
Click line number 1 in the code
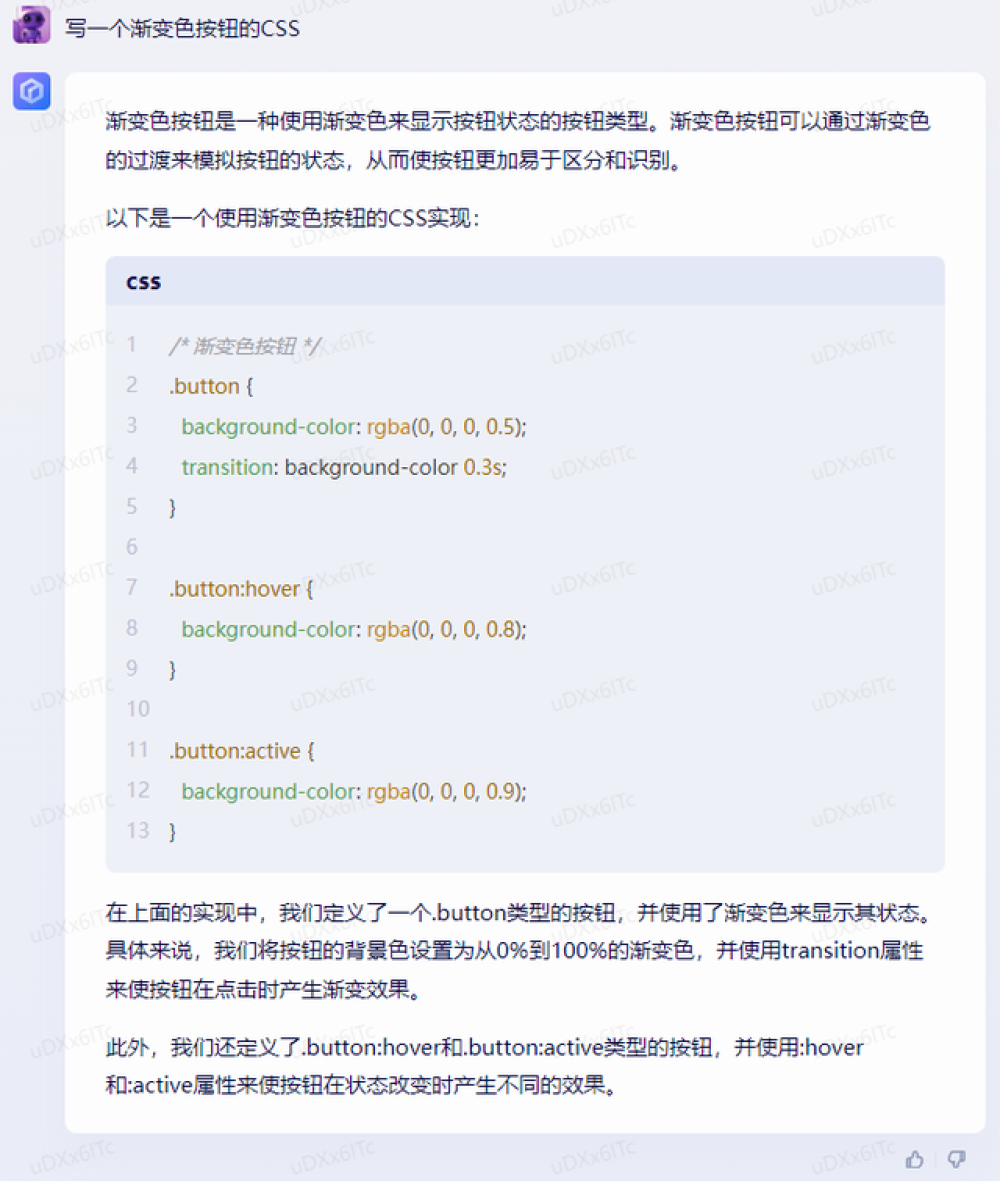(132, 344)
